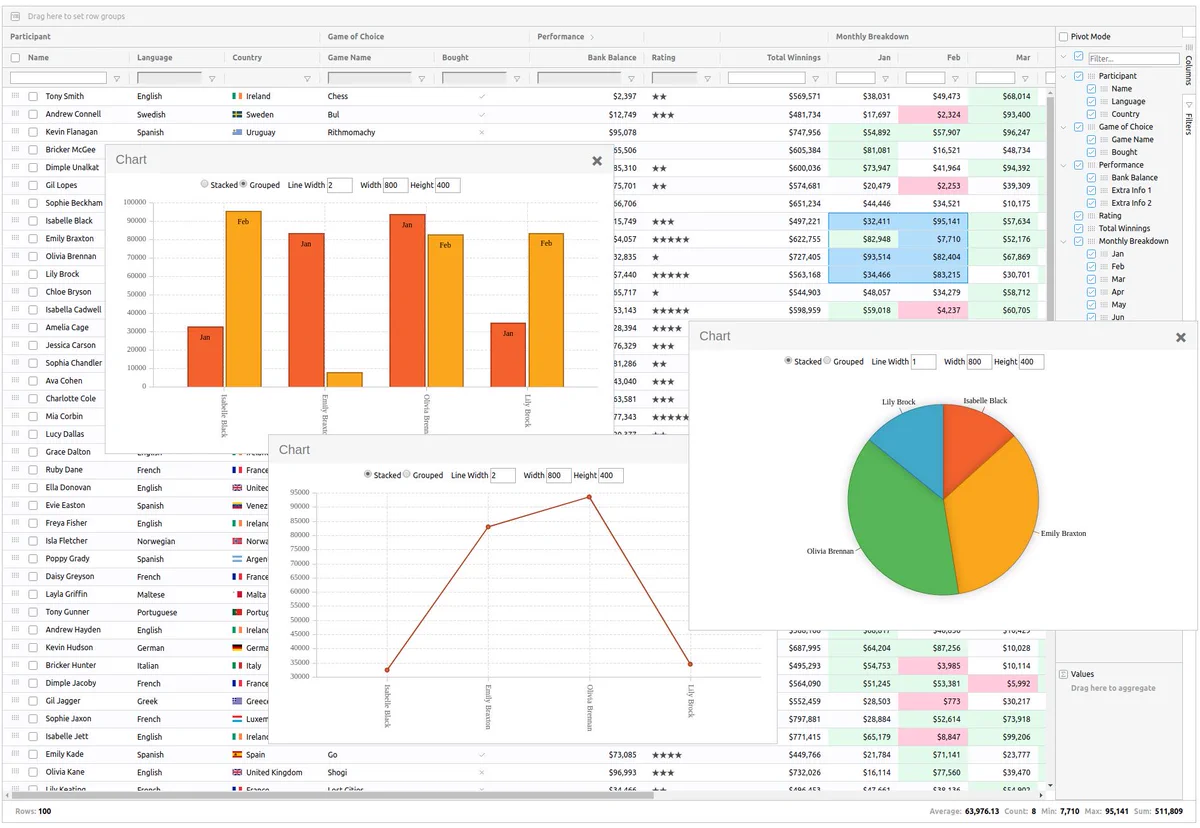The image size is (1200, 828).
Task: Open the Columns side tab
Action: pos(1189,65)
